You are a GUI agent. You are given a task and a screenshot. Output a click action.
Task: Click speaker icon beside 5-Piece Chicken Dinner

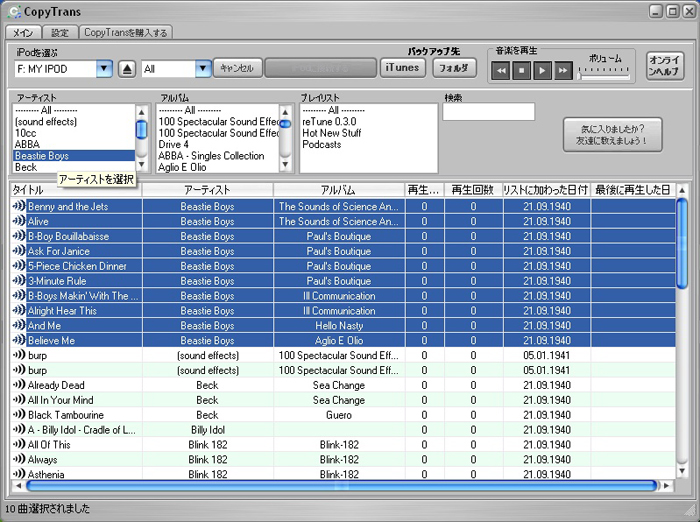(x=19, y=265)
